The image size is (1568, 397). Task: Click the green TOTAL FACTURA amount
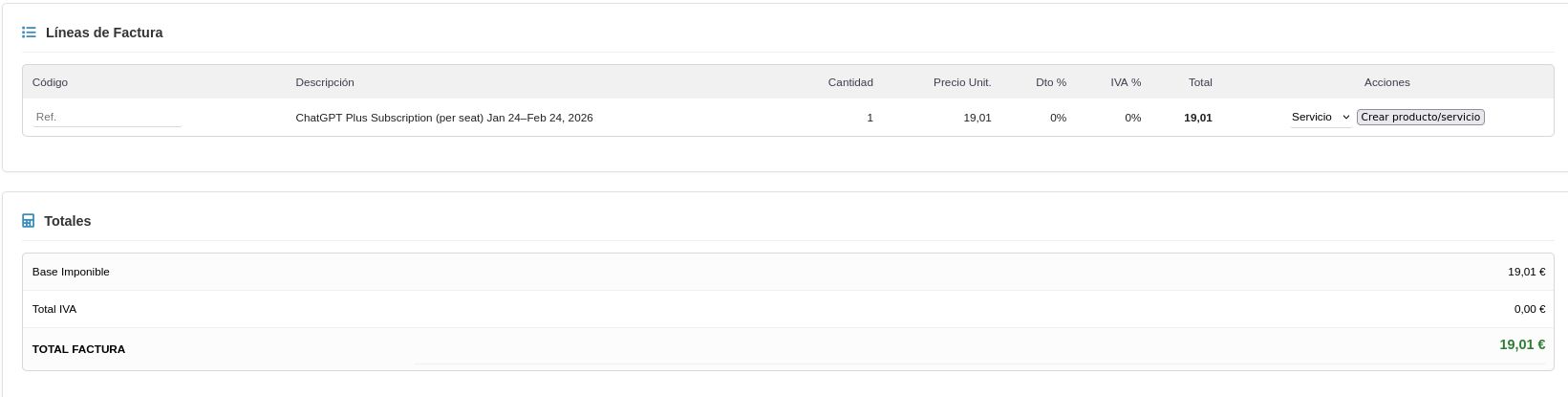coord(1521,344)
